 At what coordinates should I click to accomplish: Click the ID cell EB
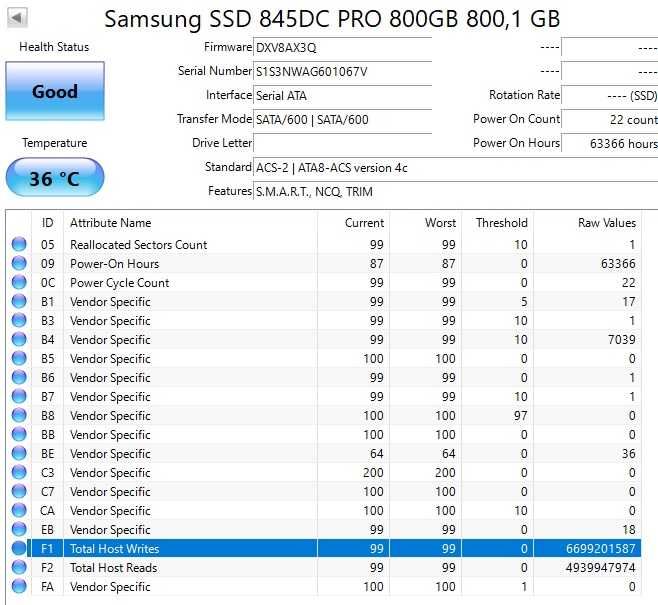[x=47, y=529]
